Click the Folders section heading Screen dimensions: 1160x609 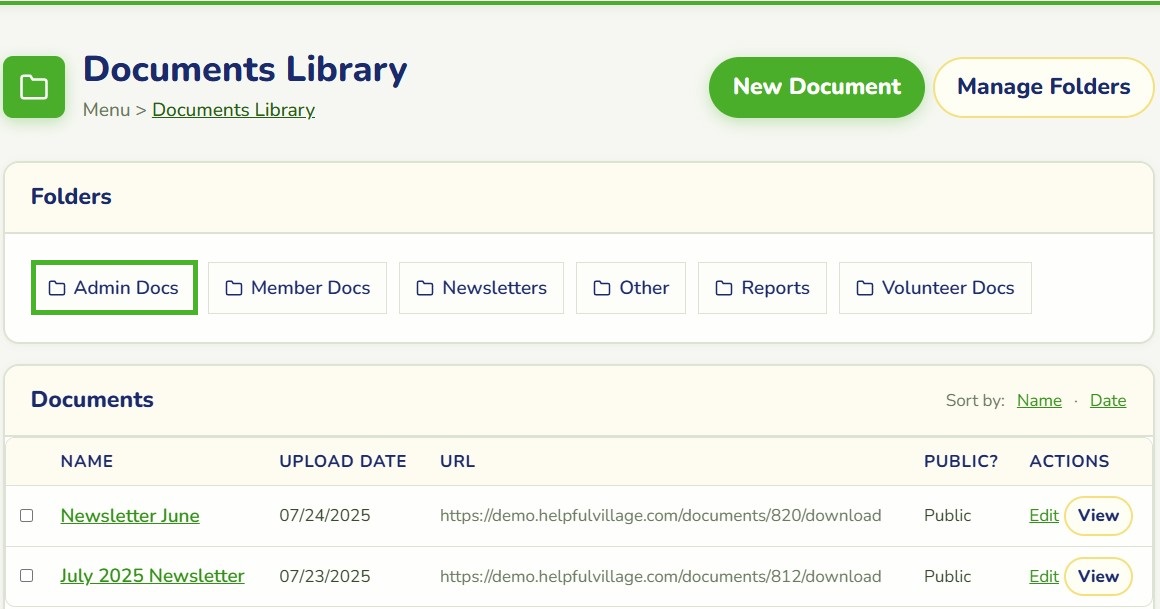click(x=71, y=197)
